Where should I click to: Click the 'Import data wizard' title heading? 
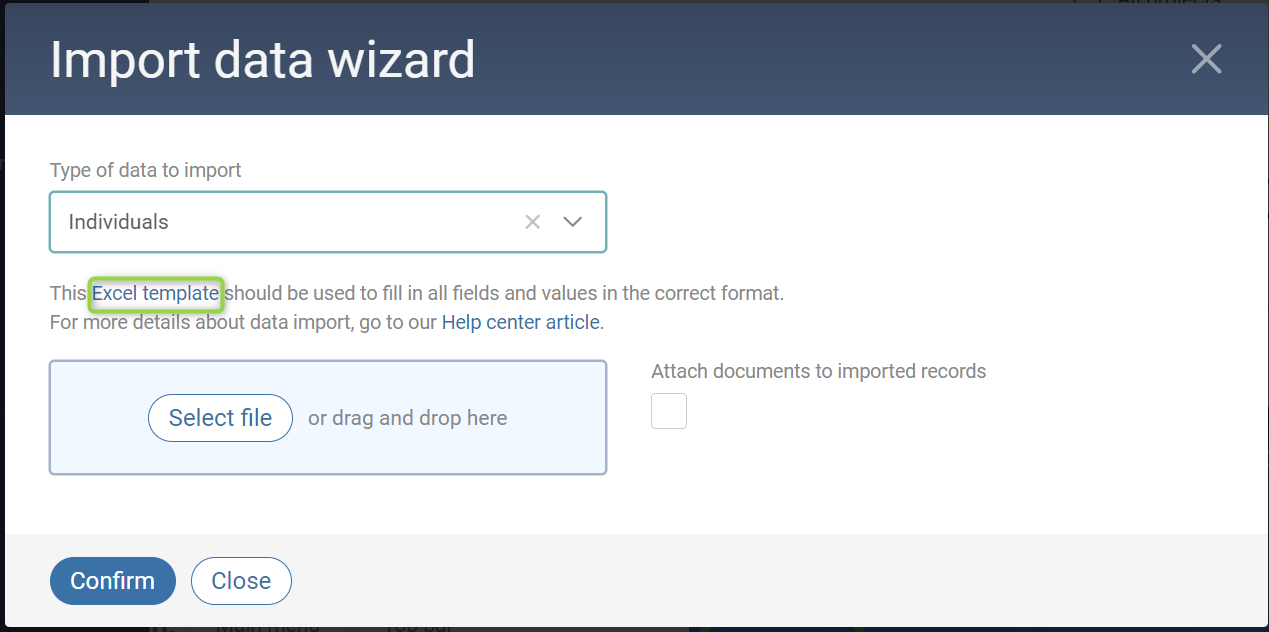point(262,60)
